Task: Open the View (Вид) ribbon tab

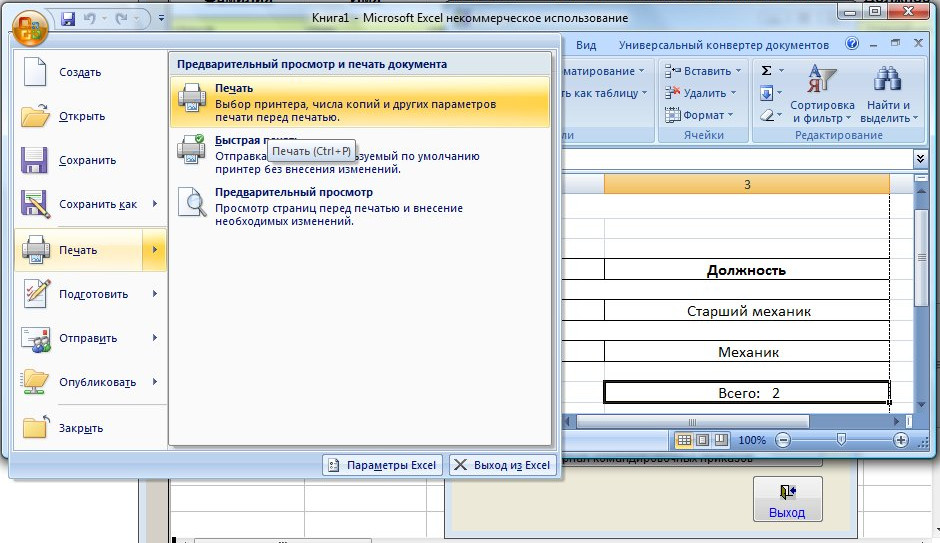Action: point(586,45)
